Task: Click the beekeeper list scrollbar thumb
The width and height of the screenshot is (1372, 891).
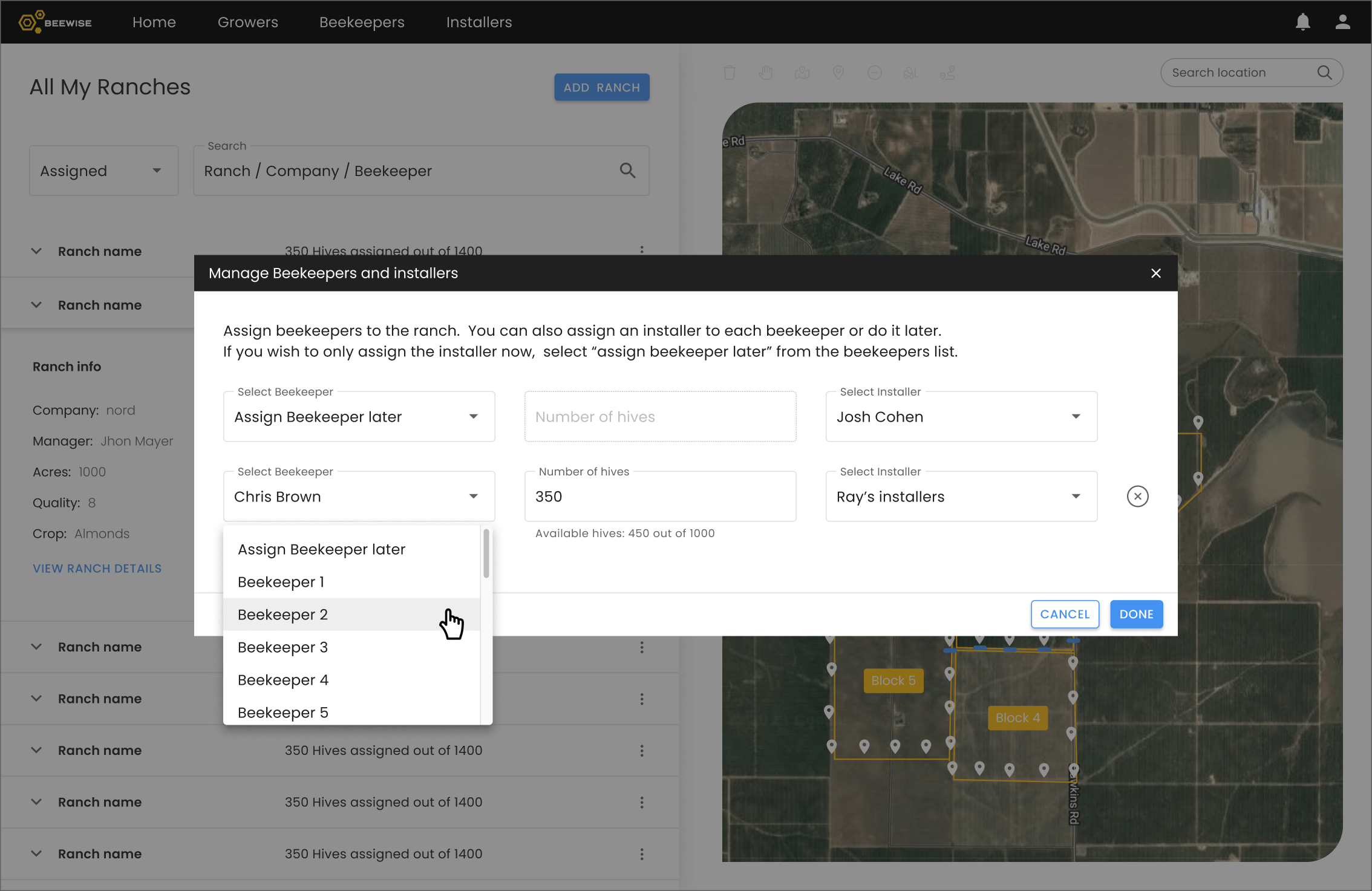Action: click(486, 553)
